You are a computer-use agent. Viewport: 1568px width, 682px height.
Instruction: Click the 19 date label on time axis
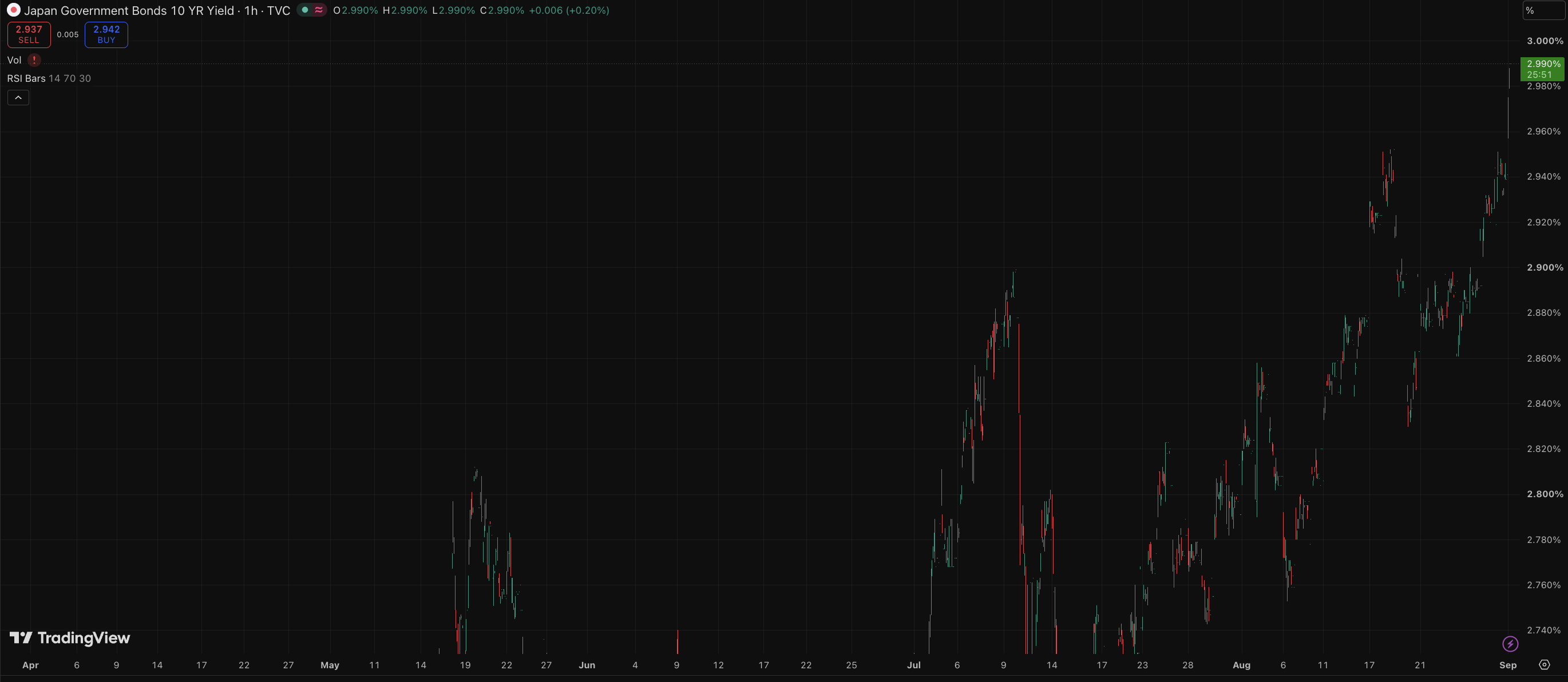[x=465, y=665]
